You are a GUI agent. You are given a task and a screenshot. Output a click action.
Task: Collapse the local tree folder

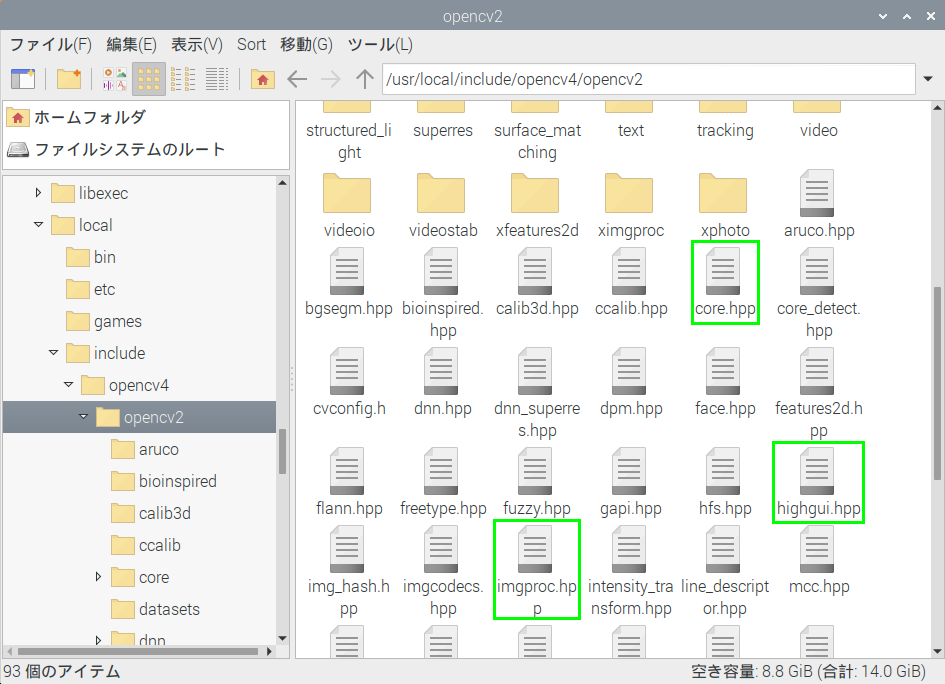pyautogui.click(x=38, y=225)
